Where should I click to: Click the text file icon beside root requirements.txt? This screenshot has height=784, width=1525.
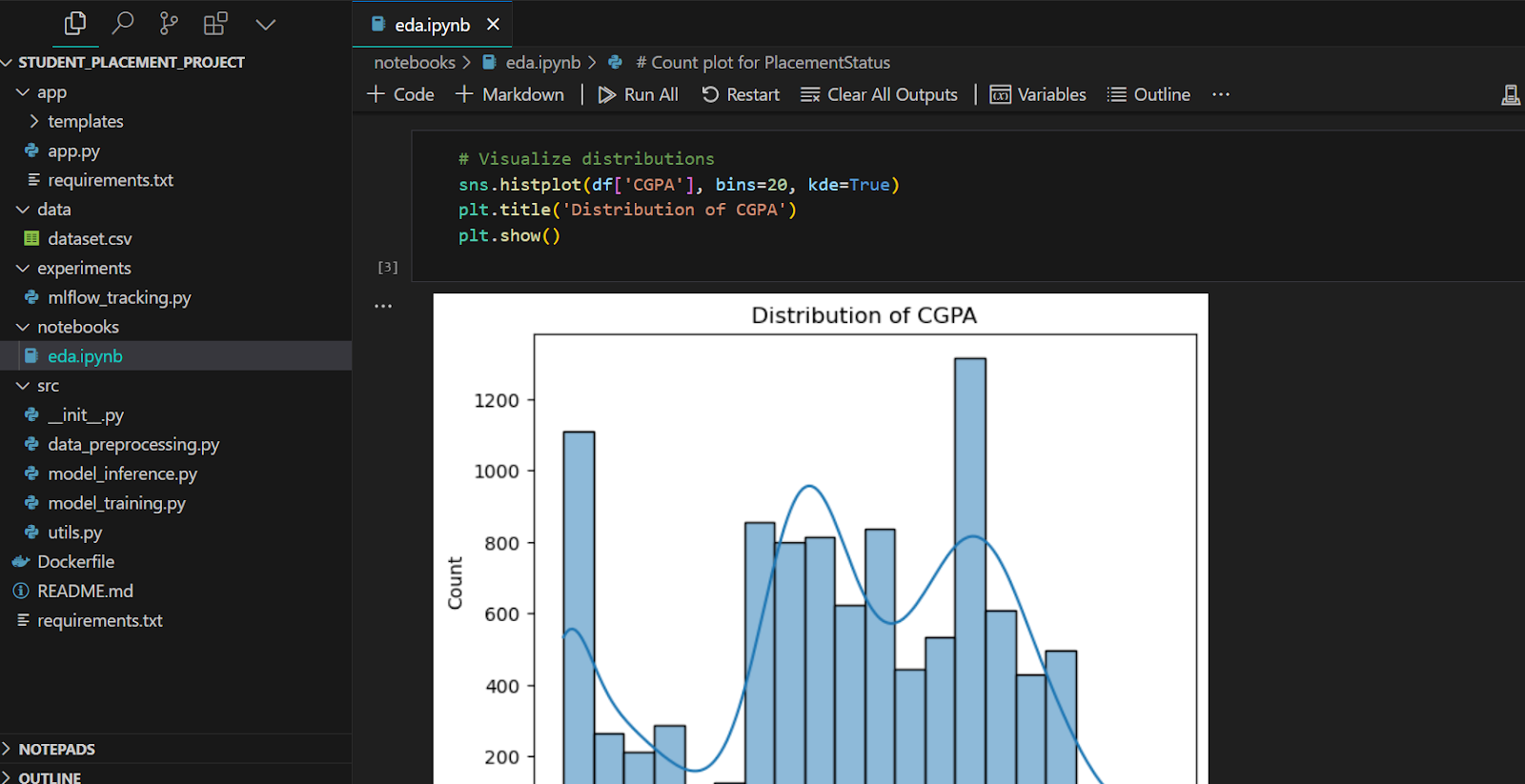coord(23,620)
